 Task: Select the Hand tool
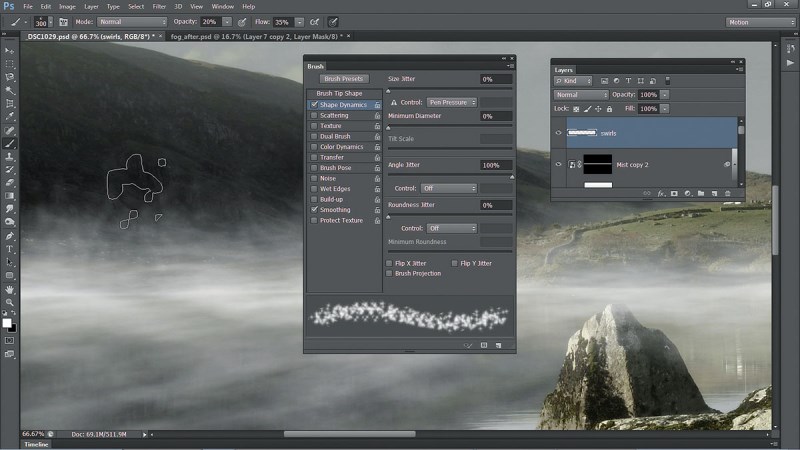[10, 289]
